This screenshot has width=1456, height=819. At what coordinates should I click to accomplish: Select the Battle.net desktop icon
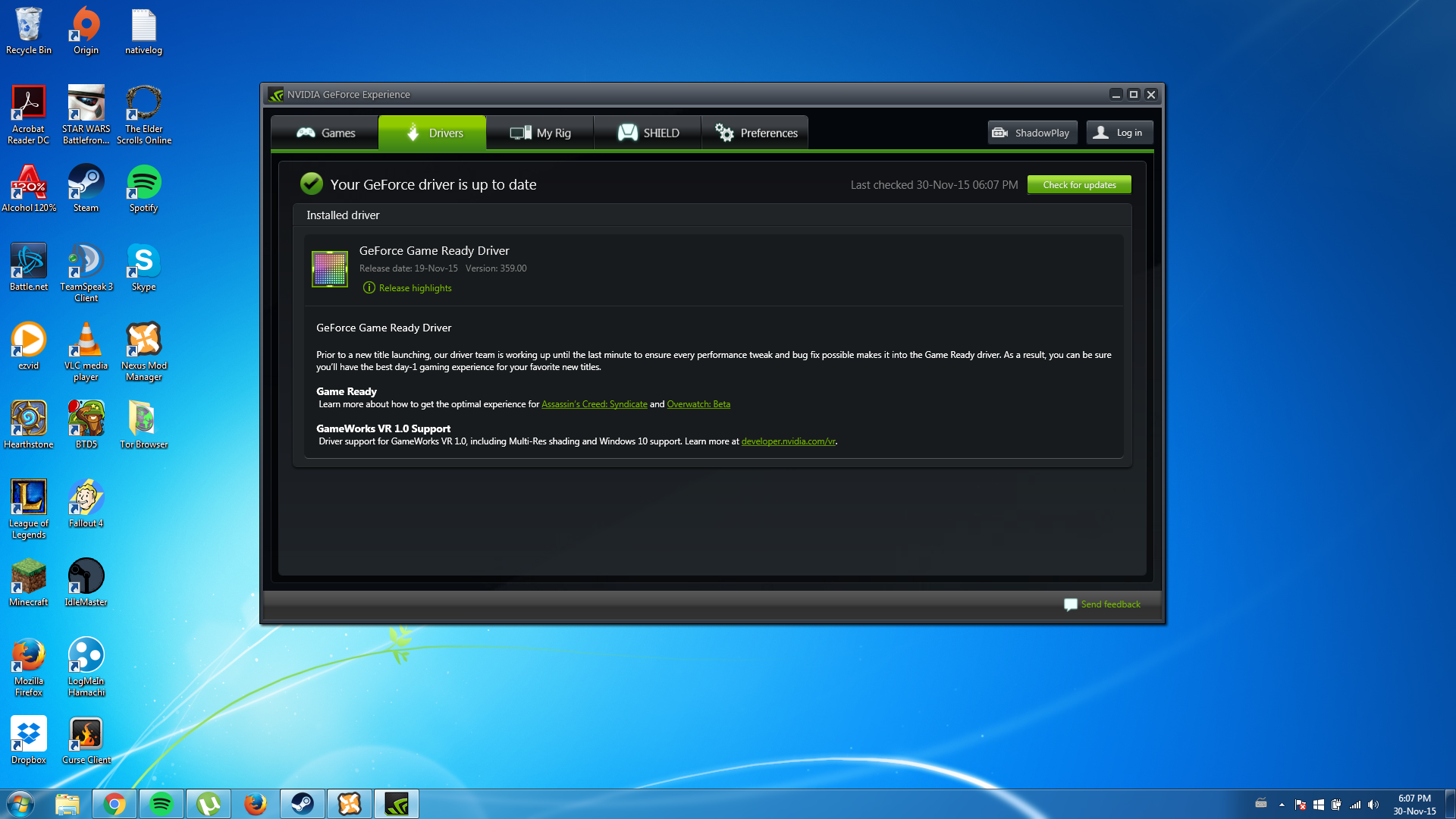point(29,268)
